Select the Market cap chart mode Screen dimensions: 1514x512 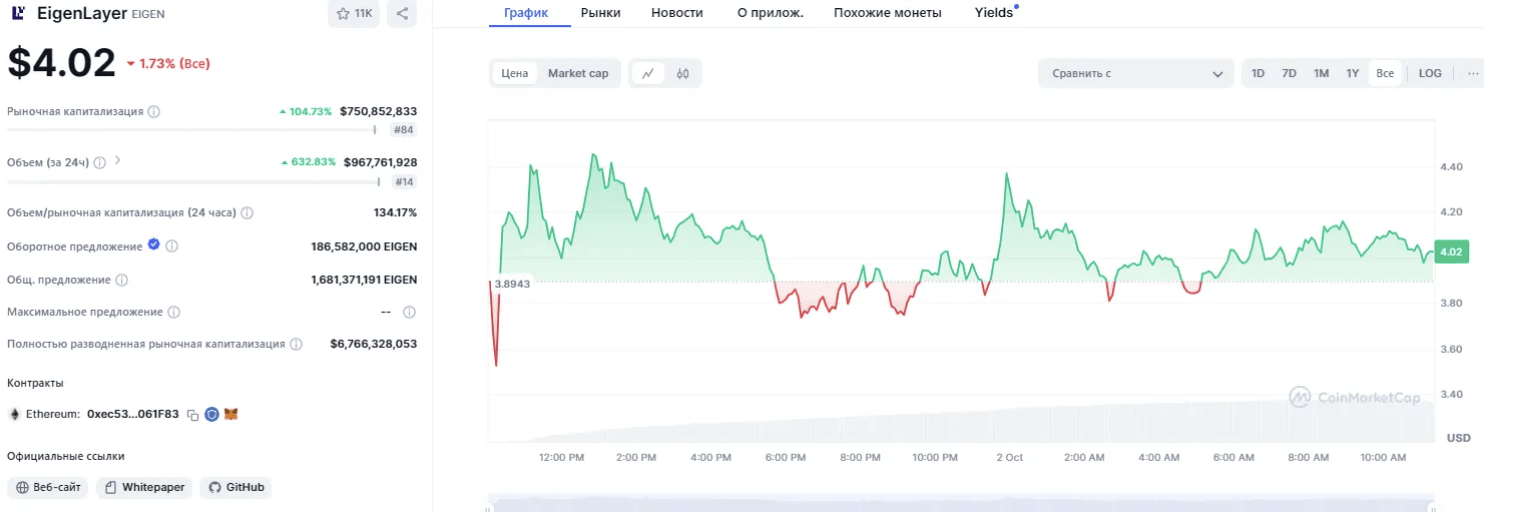tap(578, 73)
